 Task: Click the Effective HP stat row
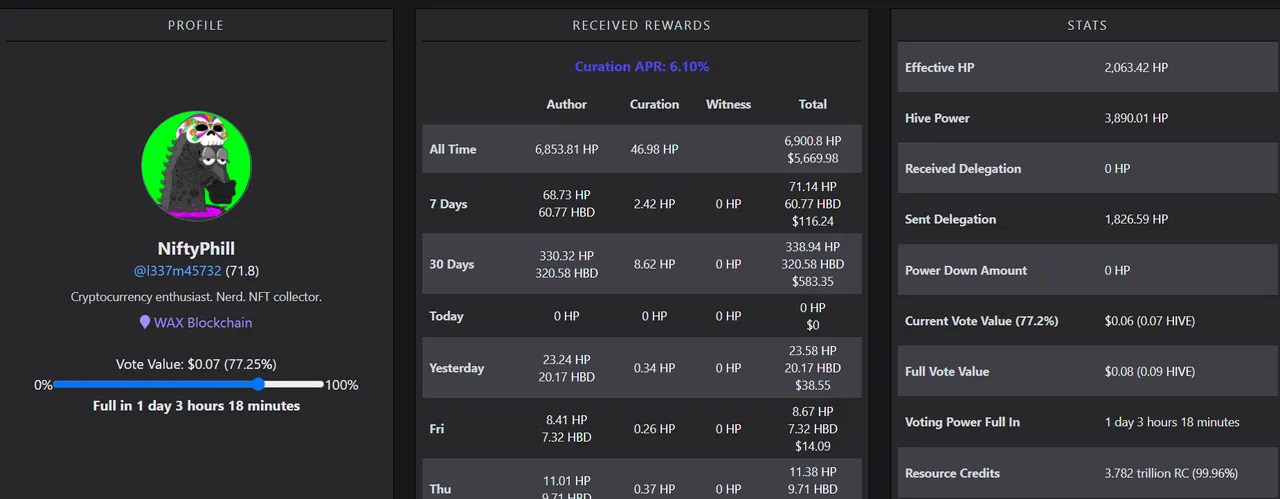[1088, 68]
